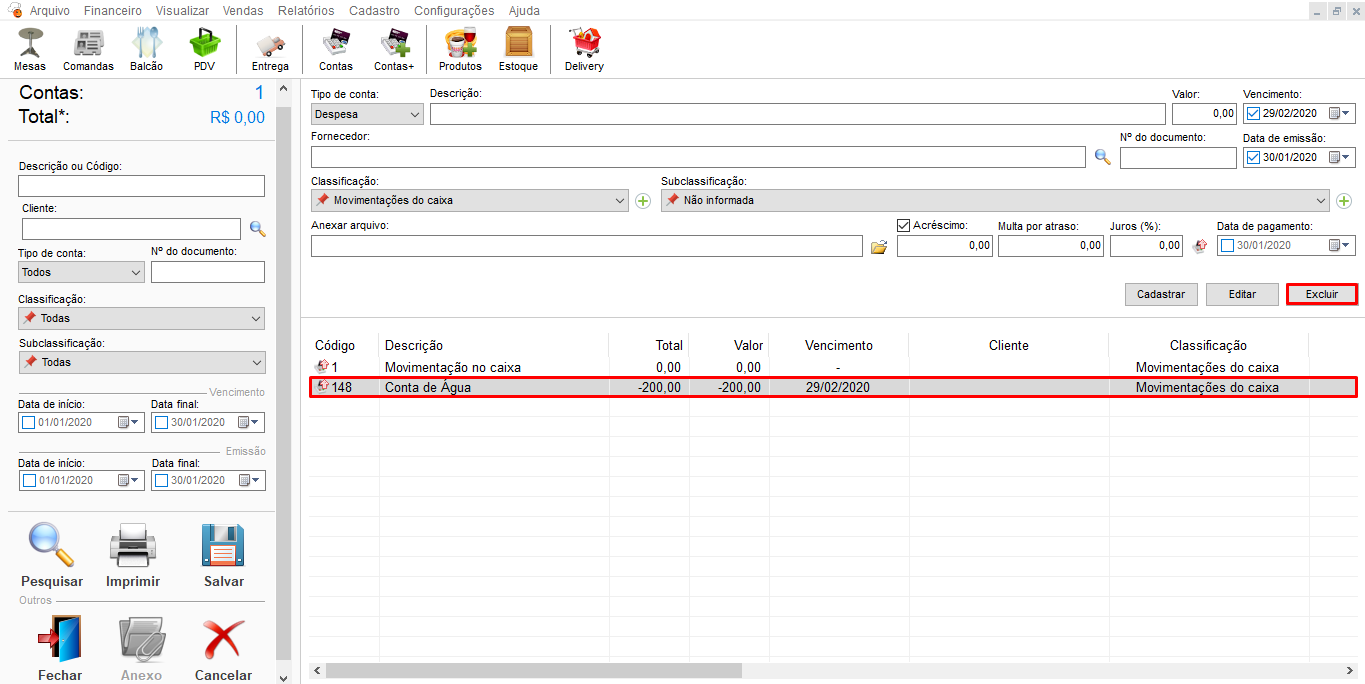This screenshot has width=1365, height=684.
Task: Click the Salvar floppy disk icon
Action: tap(223, 555)
